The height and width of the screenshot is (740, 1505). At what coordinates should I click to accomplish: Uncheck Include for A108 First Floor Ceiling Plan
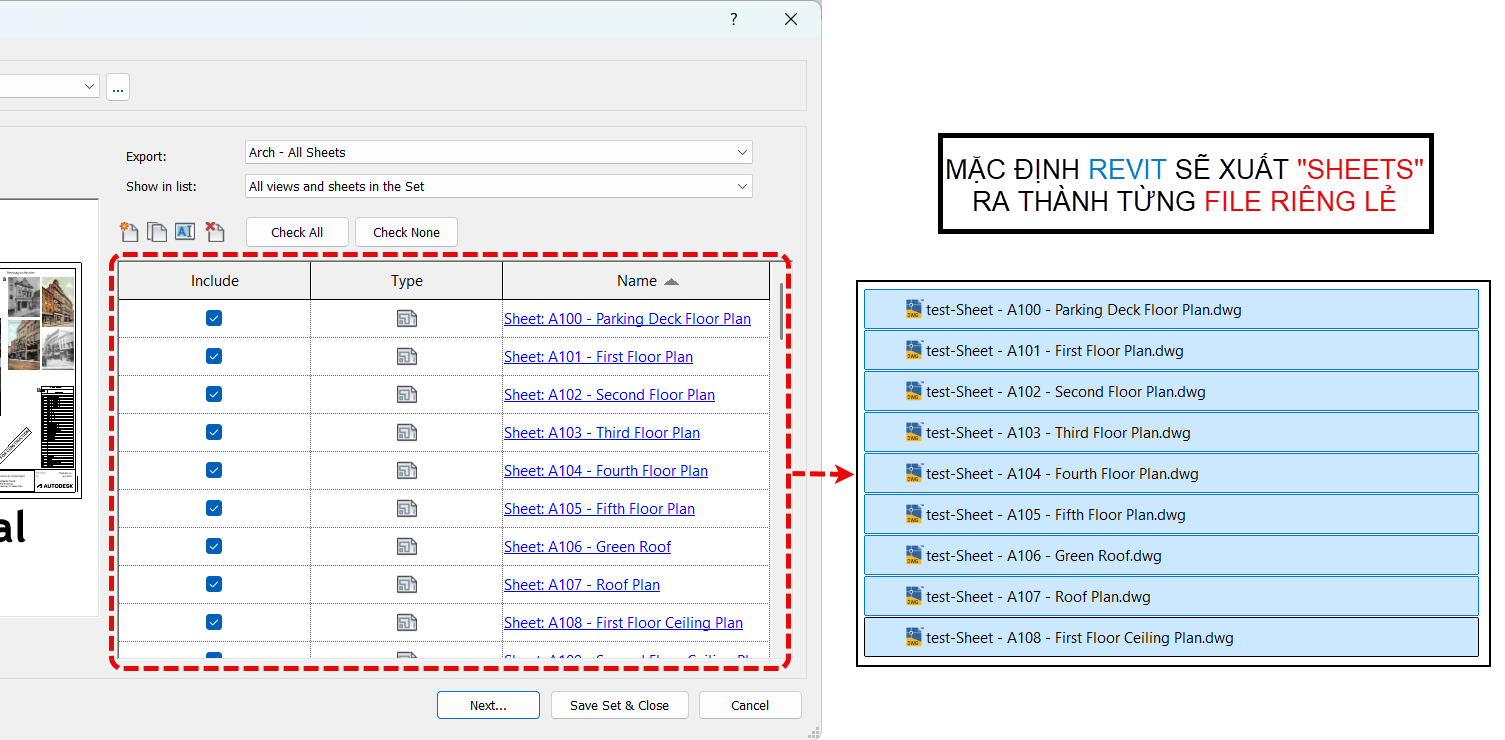[x=214, y=622]
